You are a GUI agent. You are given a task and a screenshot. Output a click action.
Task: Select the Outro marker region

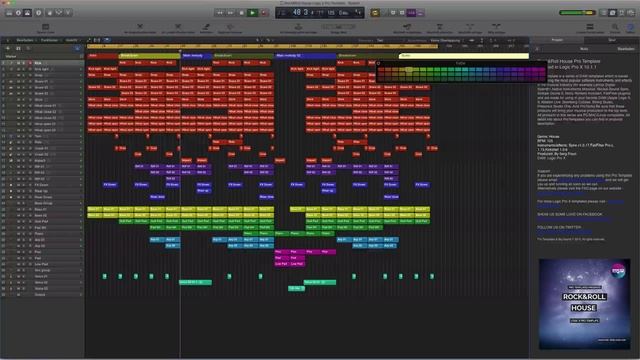(464, 56)
